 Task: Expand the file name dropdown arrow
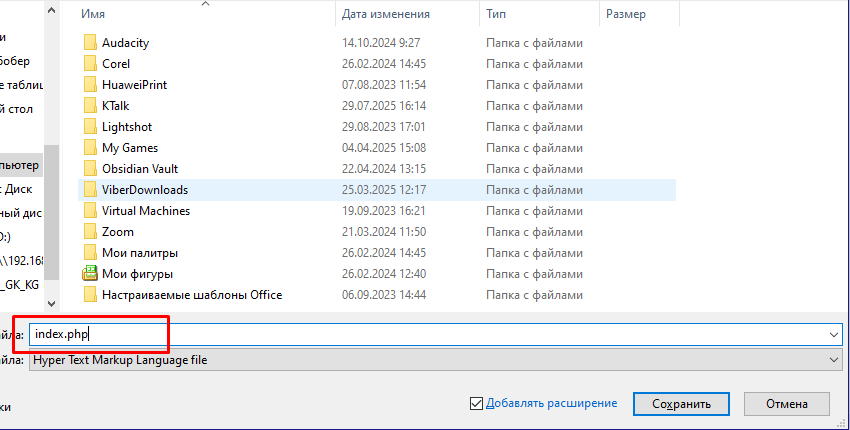(x=834, y=335)
